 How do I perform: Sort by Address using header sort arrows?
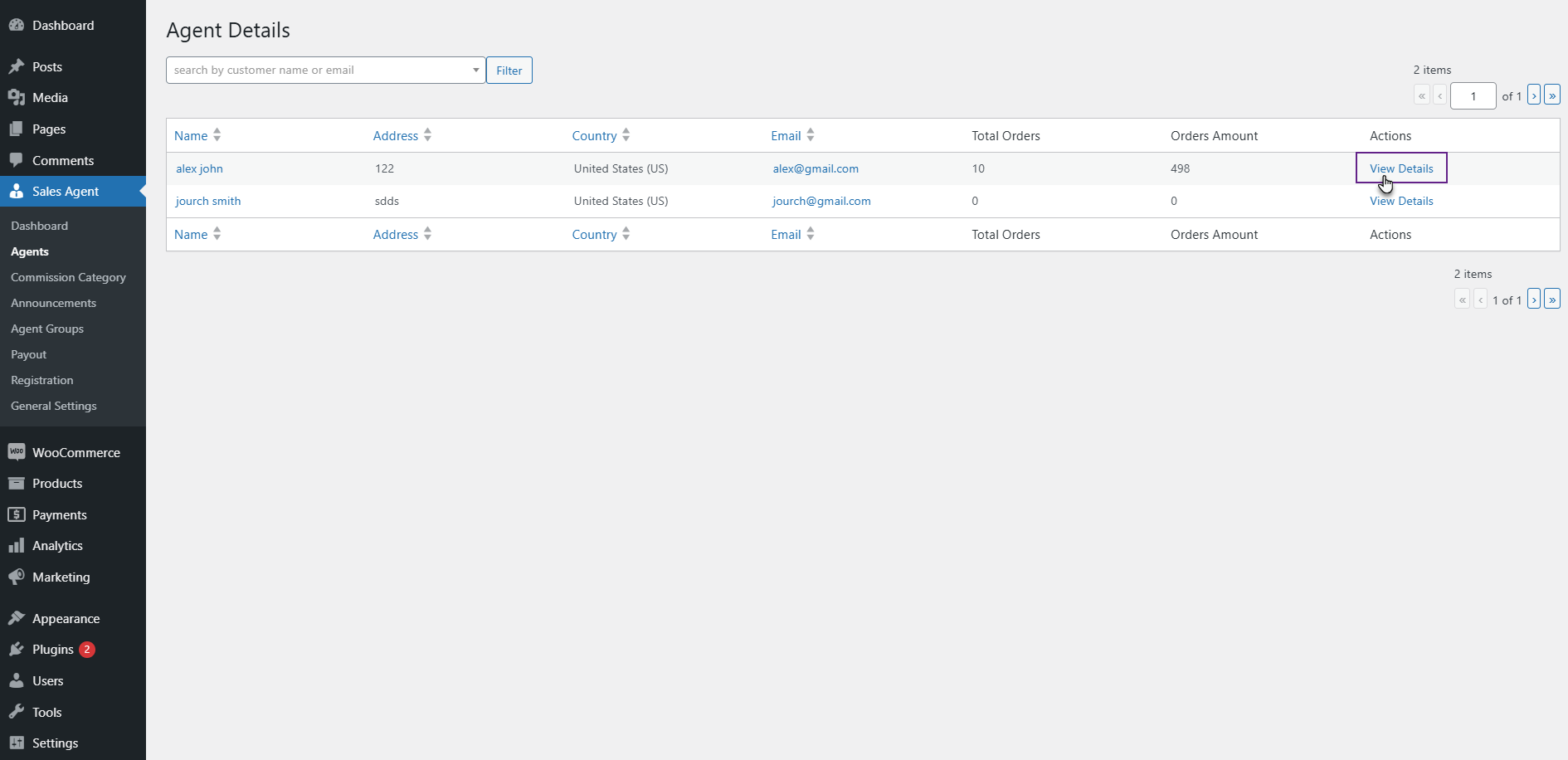coord(427,135)
